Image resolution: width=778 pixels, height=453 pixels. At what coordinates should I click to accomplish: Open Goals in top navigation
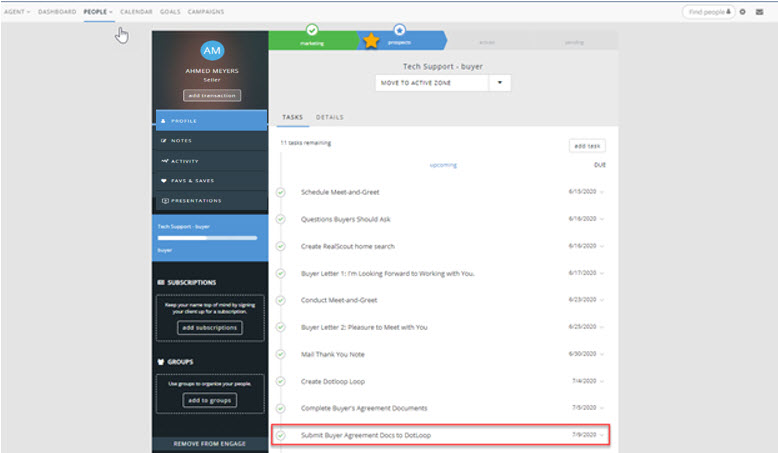point(170,11)
